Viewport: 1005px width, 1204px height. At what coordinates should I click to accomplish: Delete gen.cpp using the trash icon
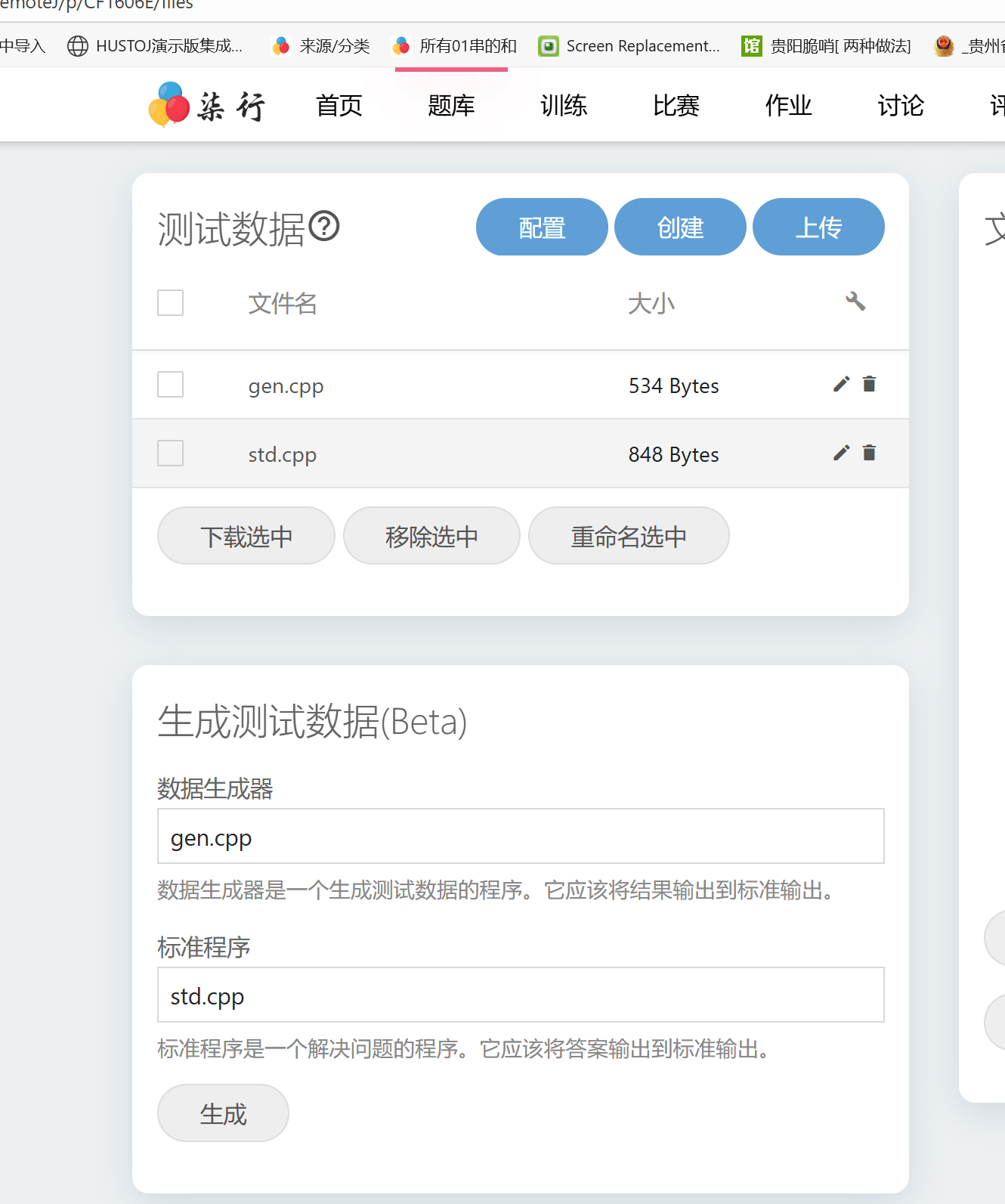click(869, 385)
